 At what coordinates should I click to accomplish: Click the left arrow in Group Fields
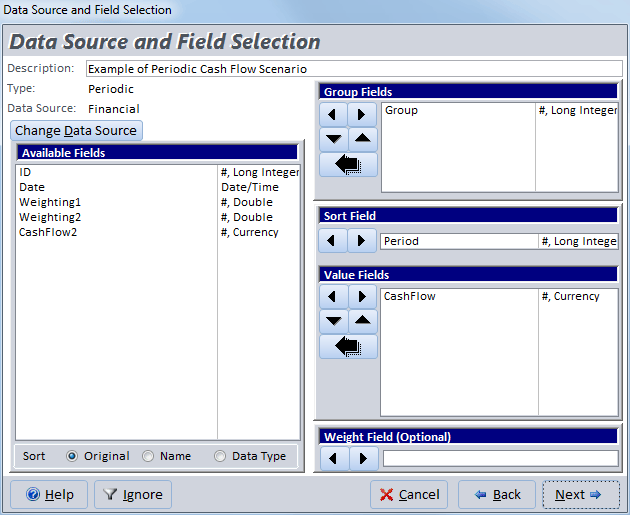point(333,114)
